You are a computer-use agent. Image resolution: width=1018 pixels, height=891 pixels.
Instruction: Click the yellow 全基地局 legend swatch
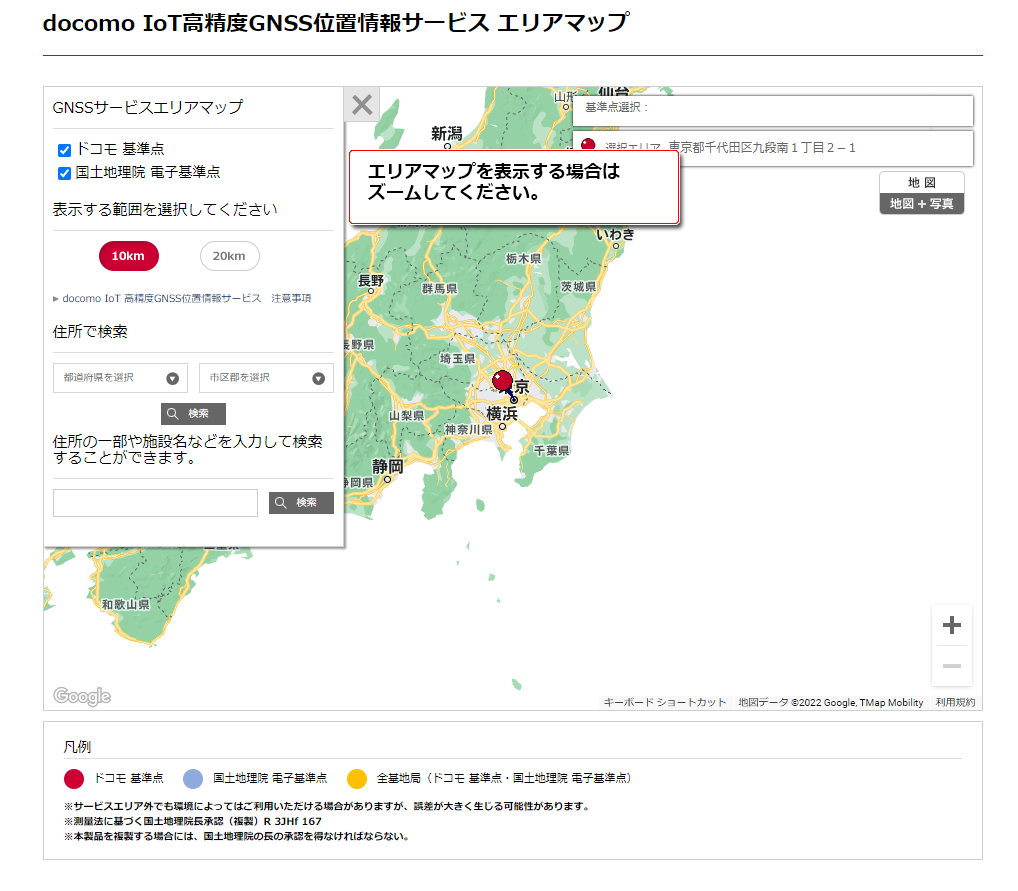(x=357, y=779)
